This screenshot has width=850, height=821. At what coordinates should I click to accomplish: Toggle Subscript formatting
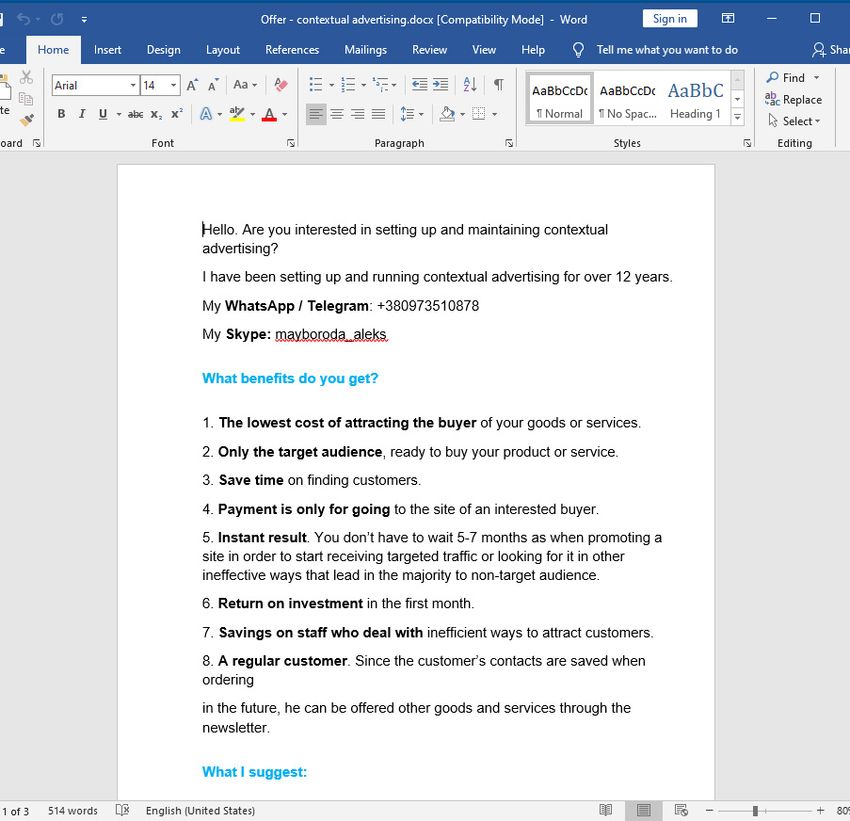156,114
